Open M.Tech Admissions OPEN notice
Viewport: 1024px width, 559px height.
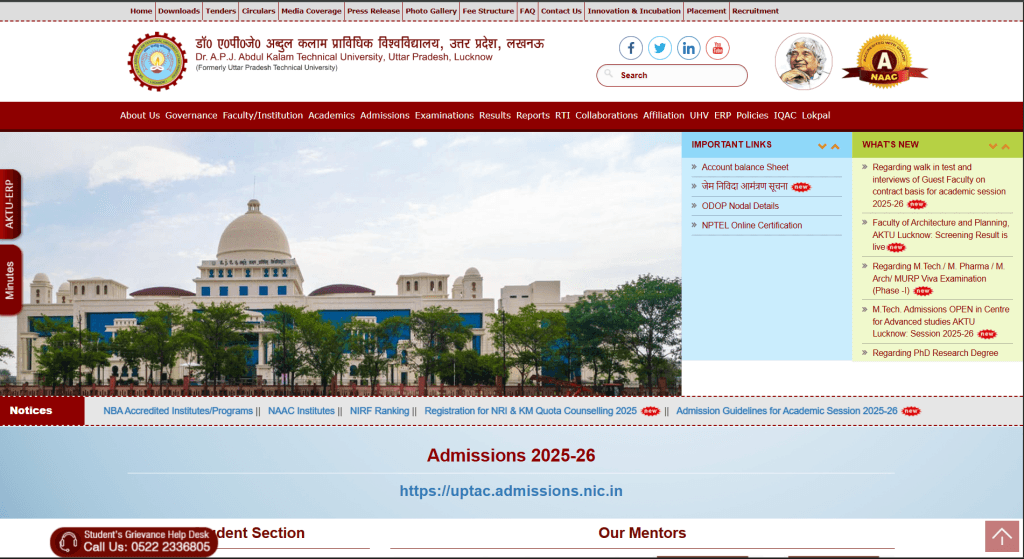point(940,321)
